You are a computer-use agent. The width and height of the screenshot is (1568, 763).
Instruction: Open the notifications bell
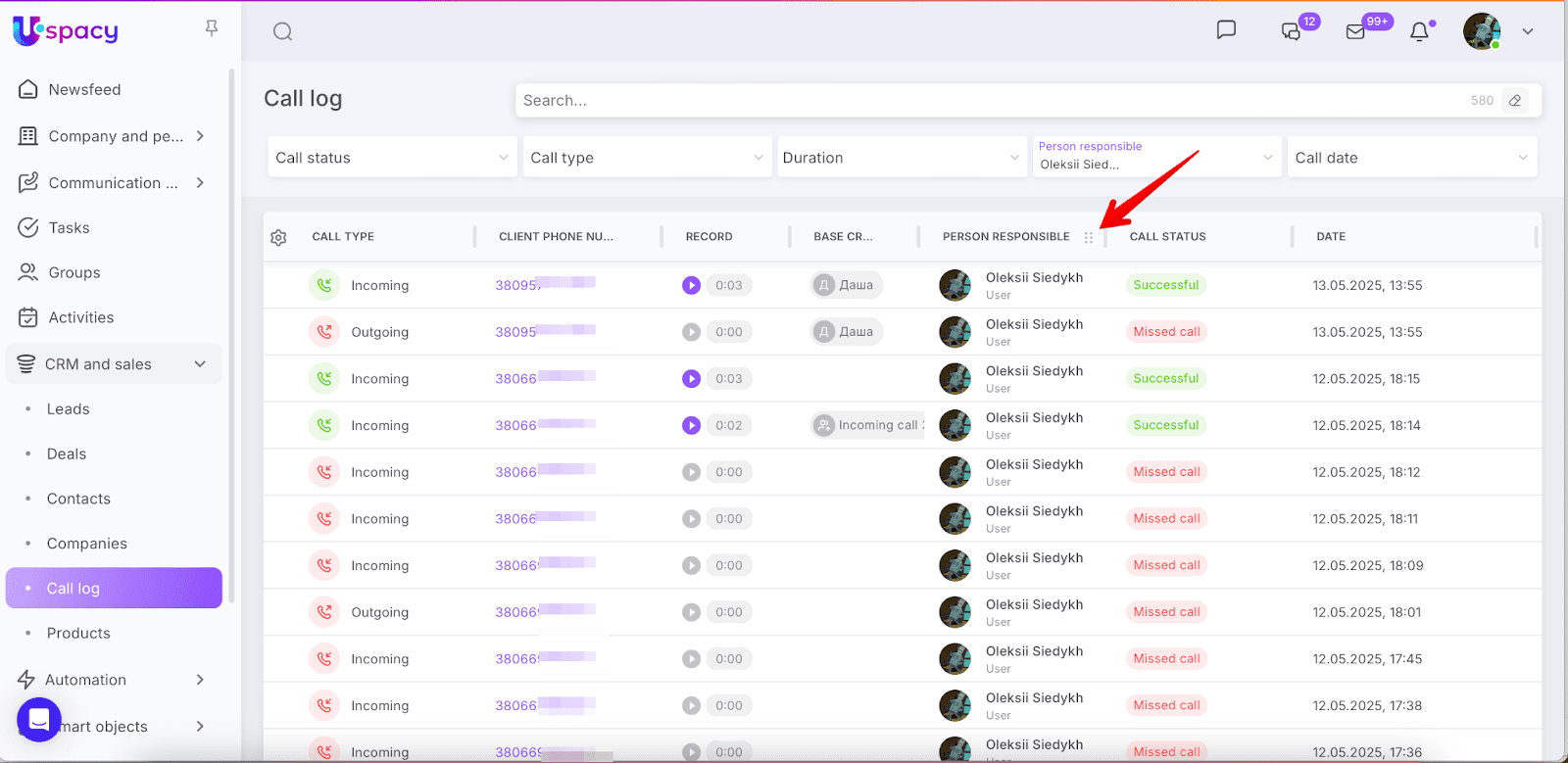1419,32
